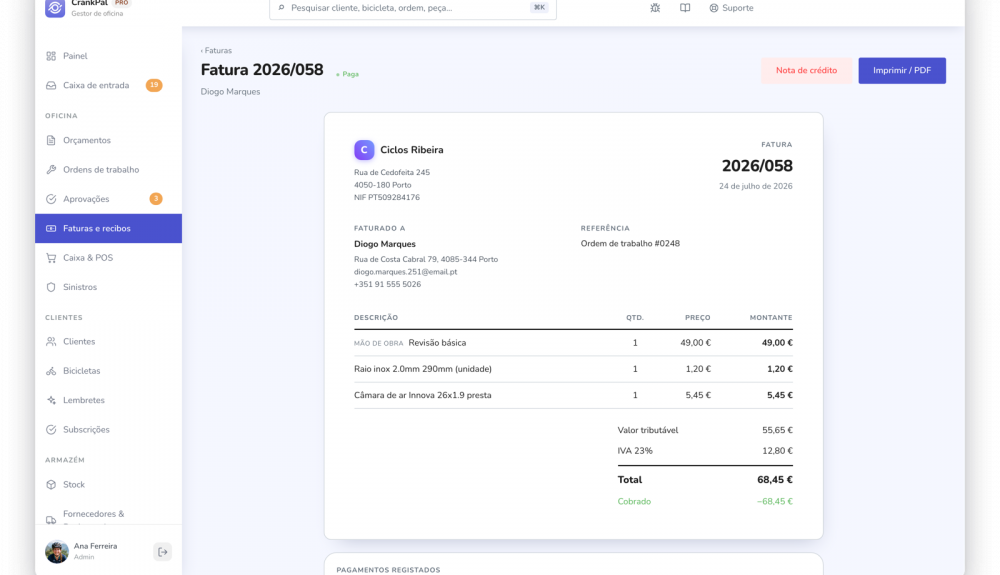Open the documentation book icon
This screenshot has height=575, width=1000.
tap(685, 8)
